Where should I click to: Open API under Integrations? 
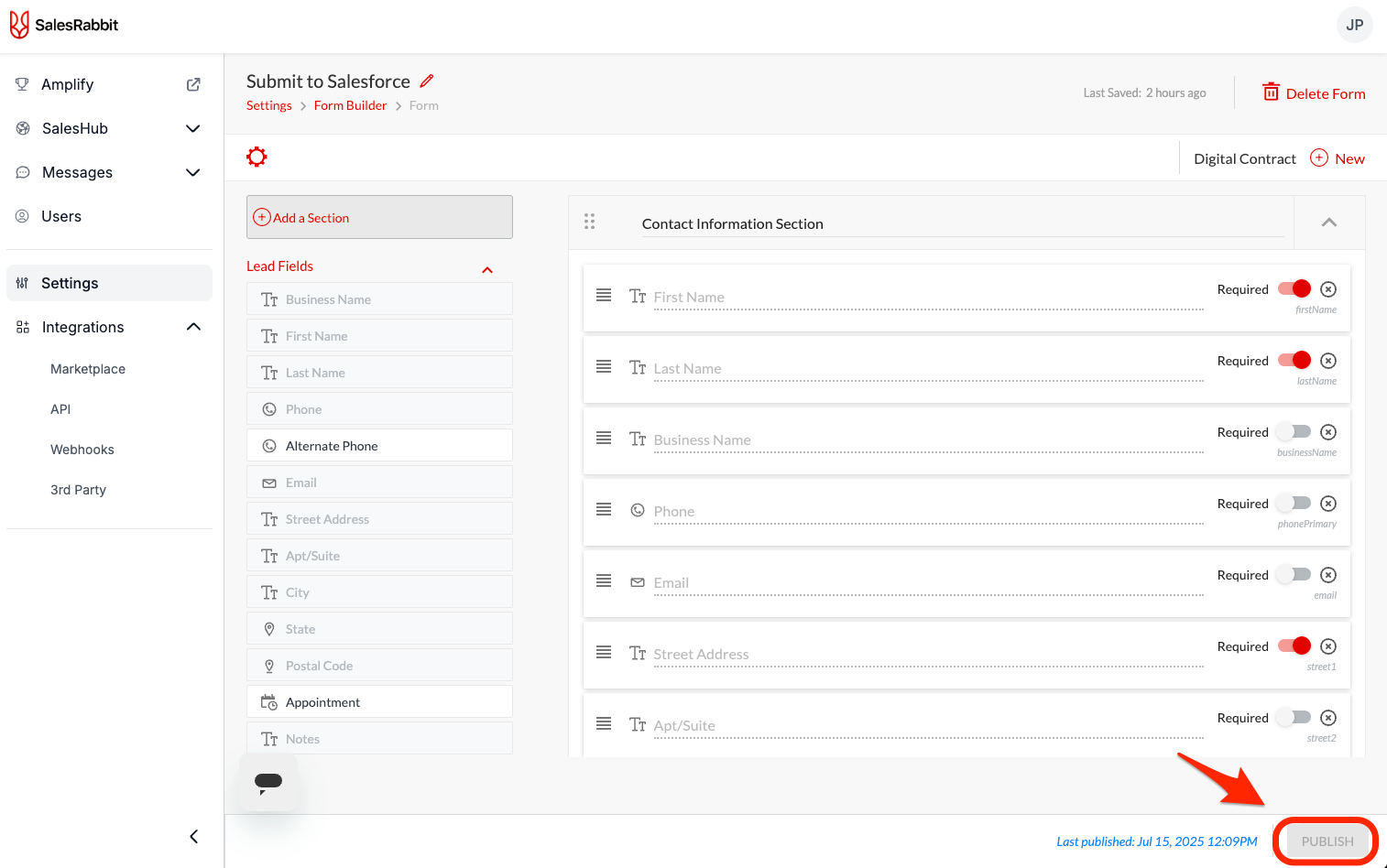click(x=60, y=409)
